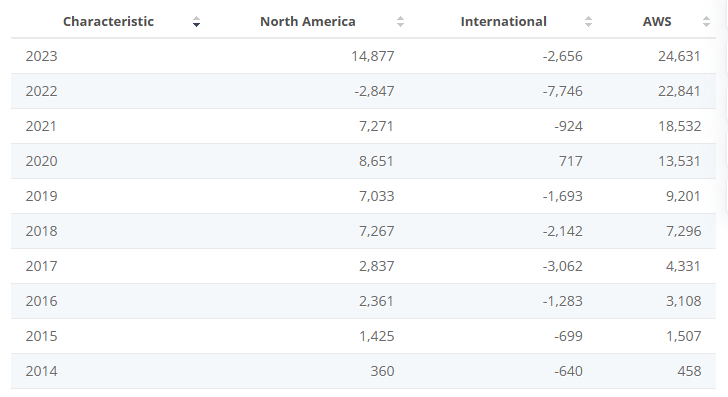Click AWS value 9,201 in 2019 row
This screenshot has height=397, width=728.
click(x=683, y=196)
